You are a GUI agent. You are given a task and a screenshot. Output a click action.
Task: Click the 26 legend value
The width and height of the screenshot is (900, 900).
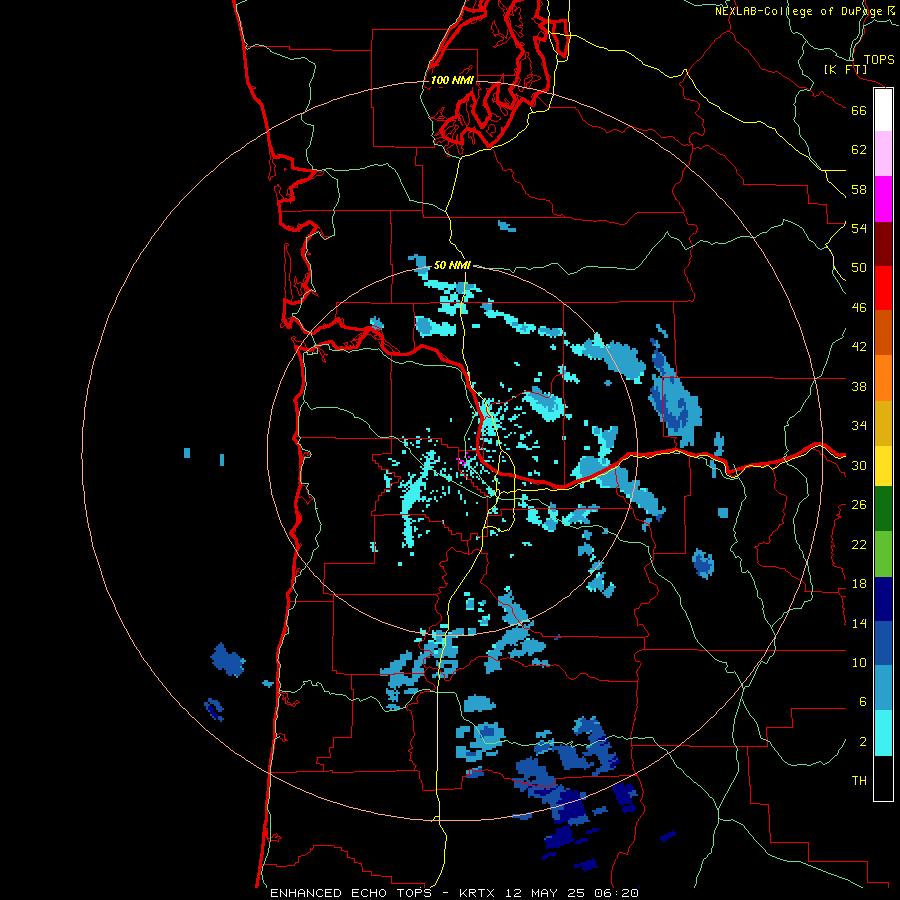point(859,505)
